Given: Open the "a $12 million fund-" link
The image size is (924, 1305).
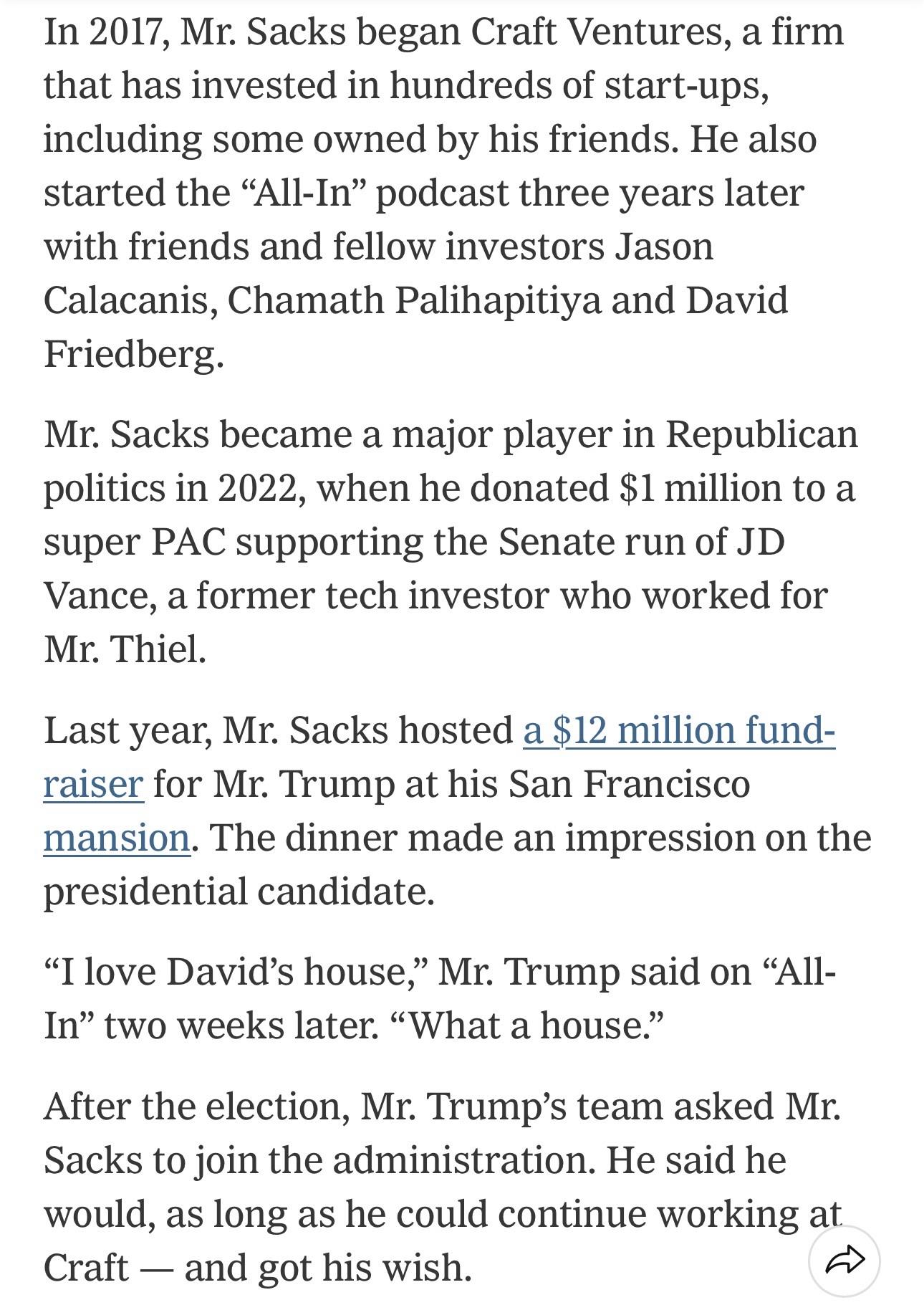Looking at the screenshot, I should pyautogui.click(x=678, y=730).
